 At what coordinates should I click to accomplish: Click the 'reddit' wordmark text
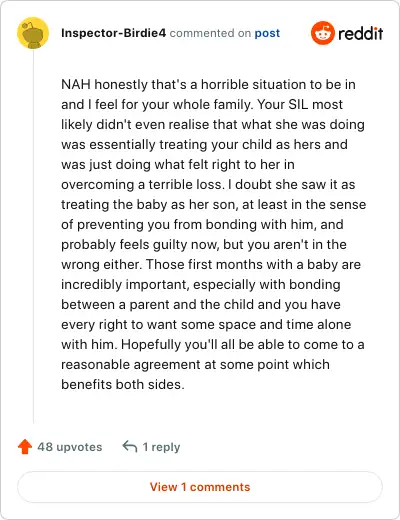tap(361, 33)
